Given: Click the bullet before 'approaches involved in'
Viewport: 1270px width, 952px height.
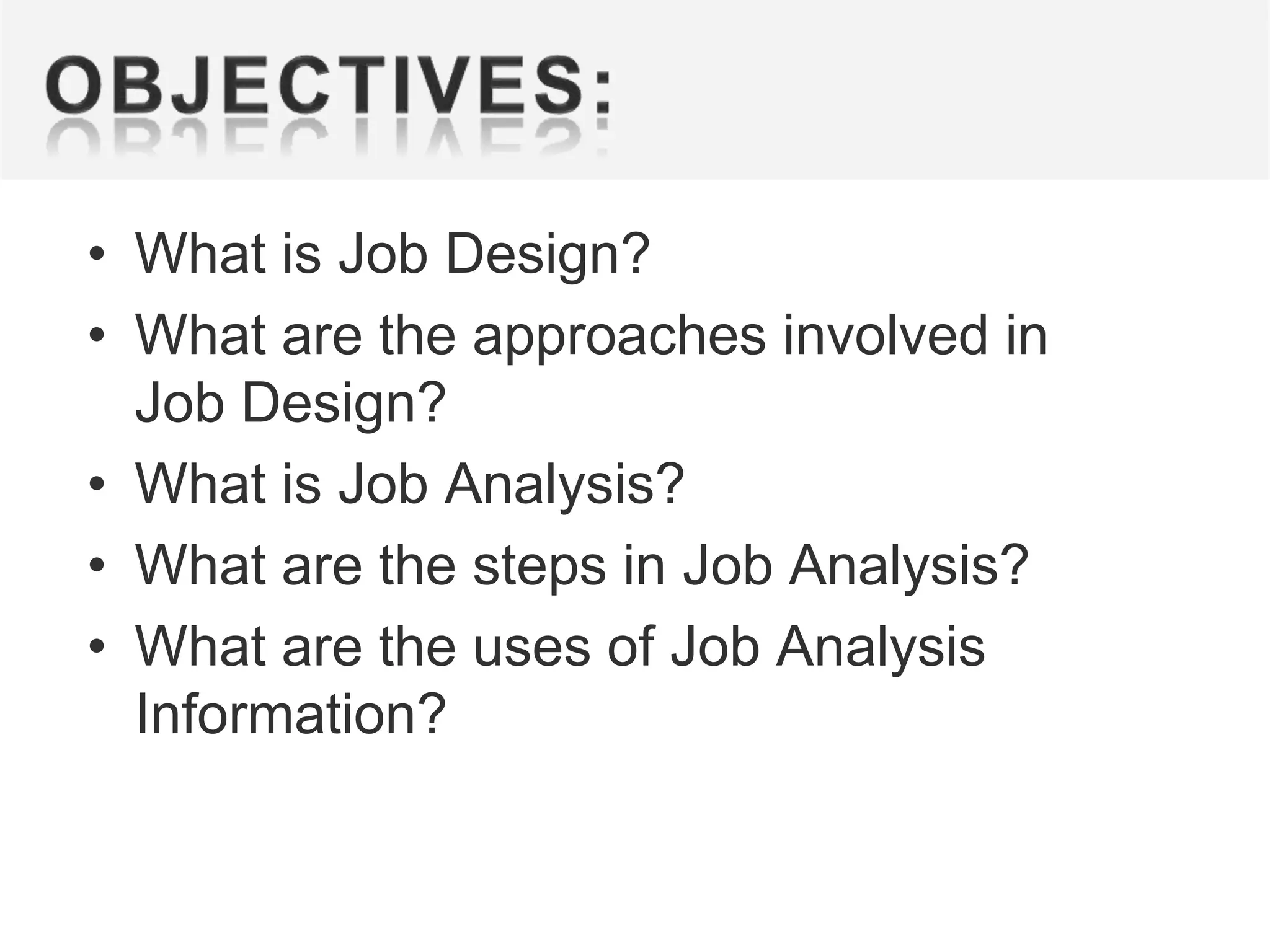Looking at the screenshot, I should click(x=96, y=335).
